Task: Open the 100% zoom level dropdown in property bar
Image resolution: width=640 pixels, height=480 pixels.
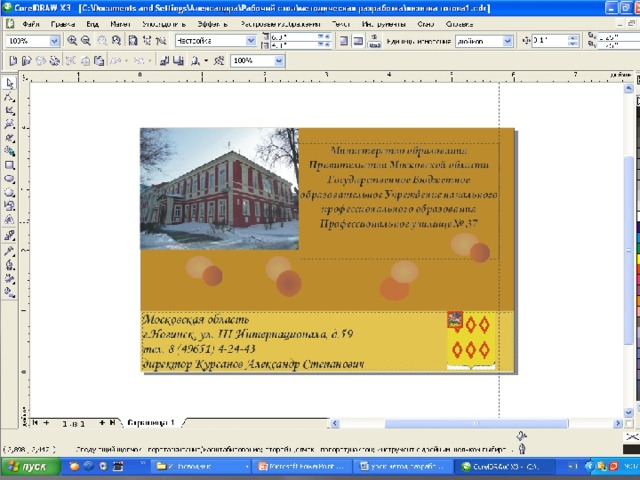Action: 54,41
